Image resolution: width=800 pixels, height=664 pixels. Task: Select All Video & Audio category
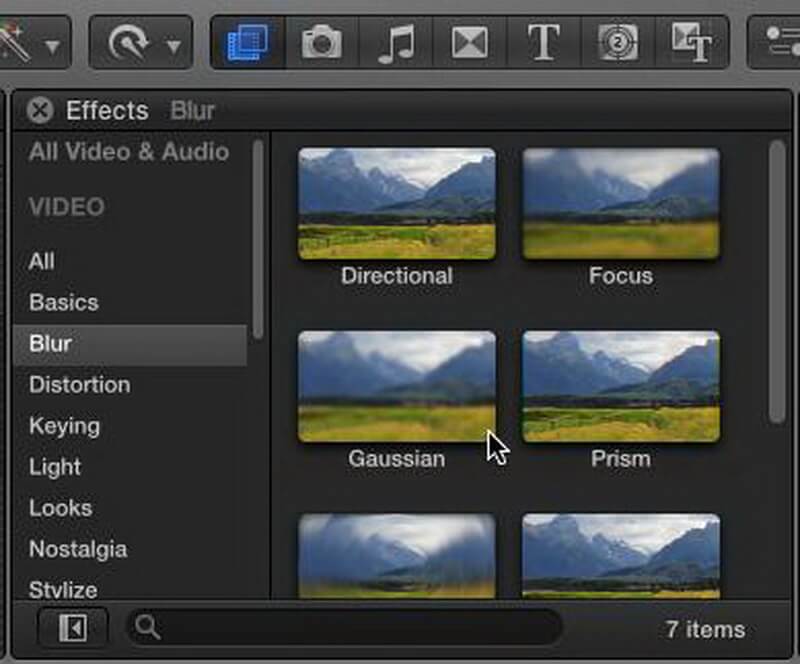[129, 152]
